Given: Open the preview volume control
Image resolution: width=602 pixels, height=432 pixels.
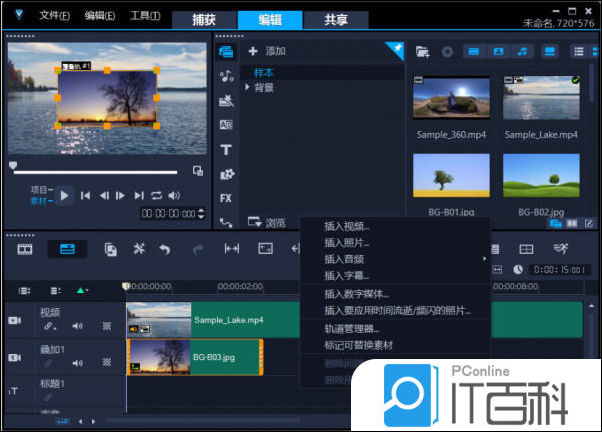Looking at the screenshot, I should tap(174, 195).
